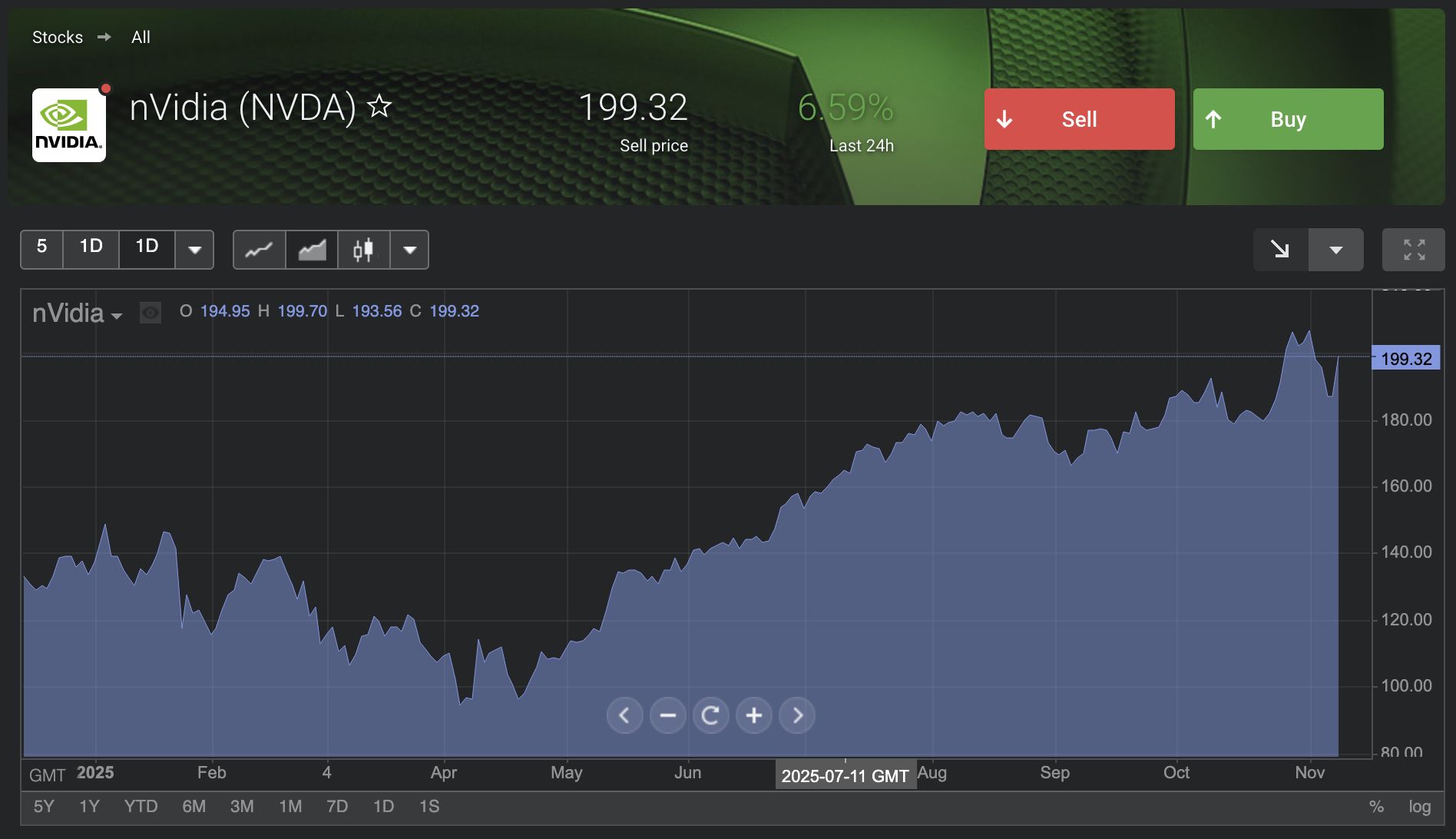
Task: Select the YTD time range
Action: pos(141,807)
